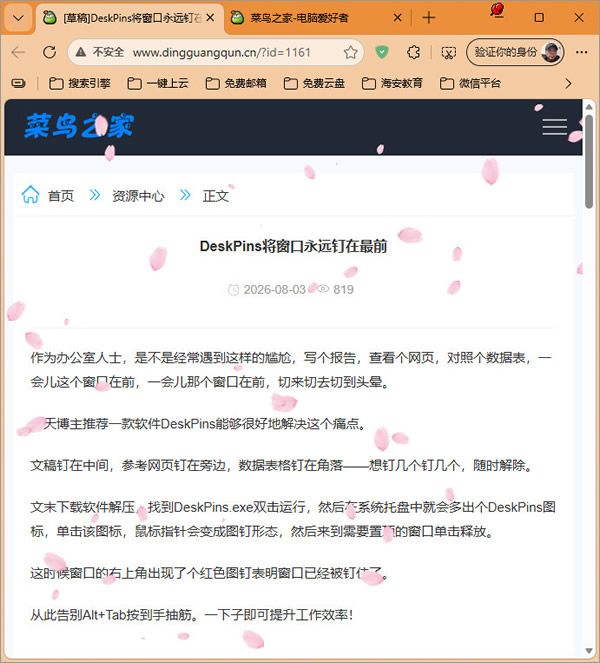
Task: Click the 验证你的身份 profile button
Action: tap(515, 52)
